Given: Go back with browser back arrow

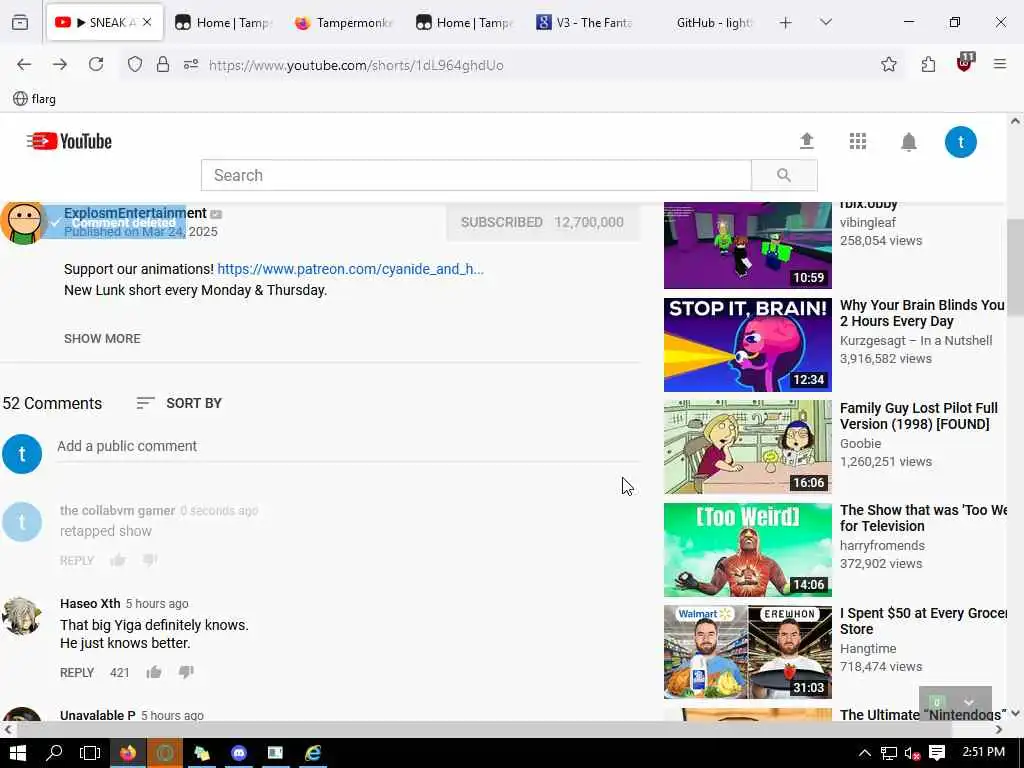Looking at the screenshot, I should [24, 64].
